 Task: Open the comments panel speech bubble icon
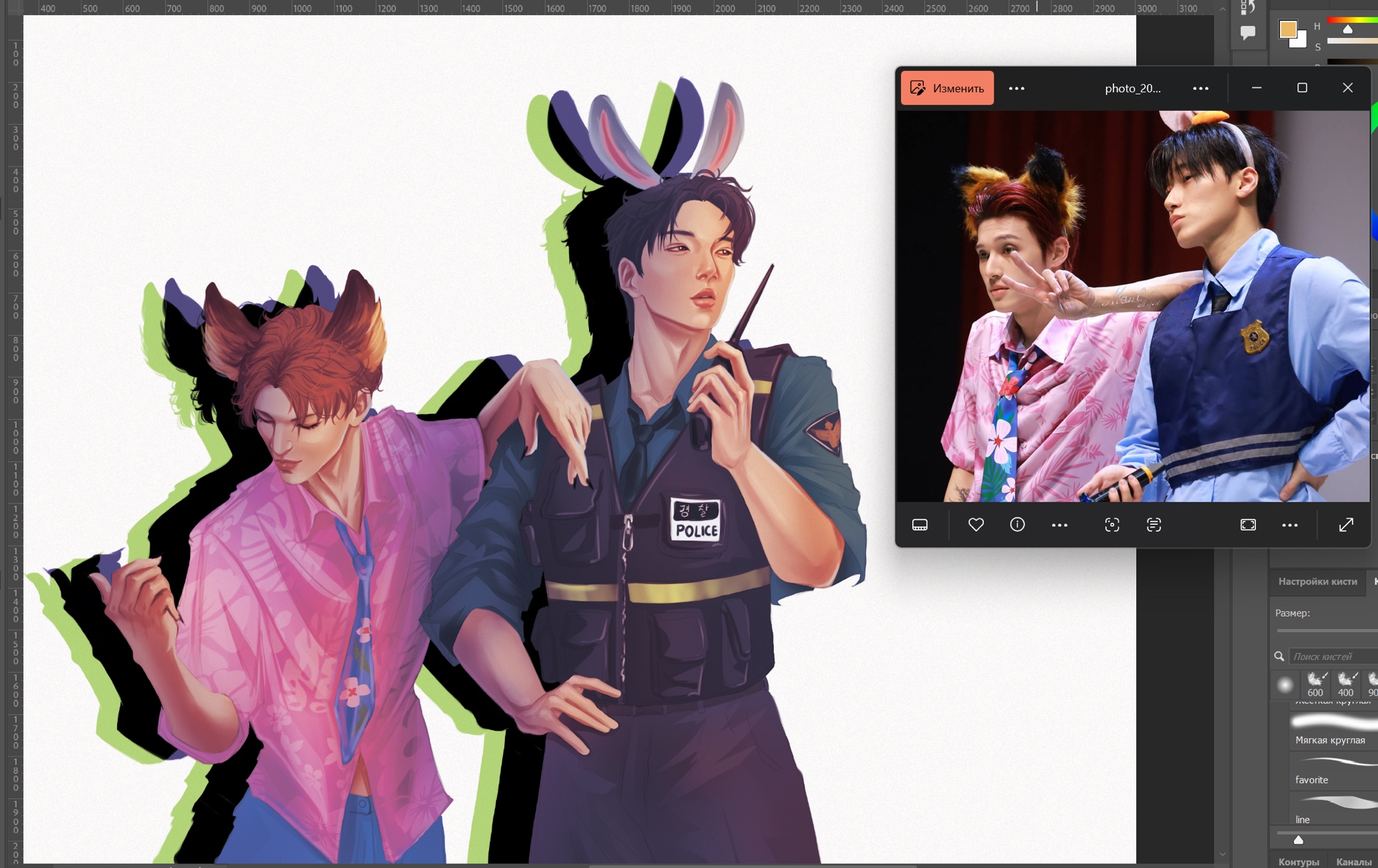click(x=1247, y=32)
